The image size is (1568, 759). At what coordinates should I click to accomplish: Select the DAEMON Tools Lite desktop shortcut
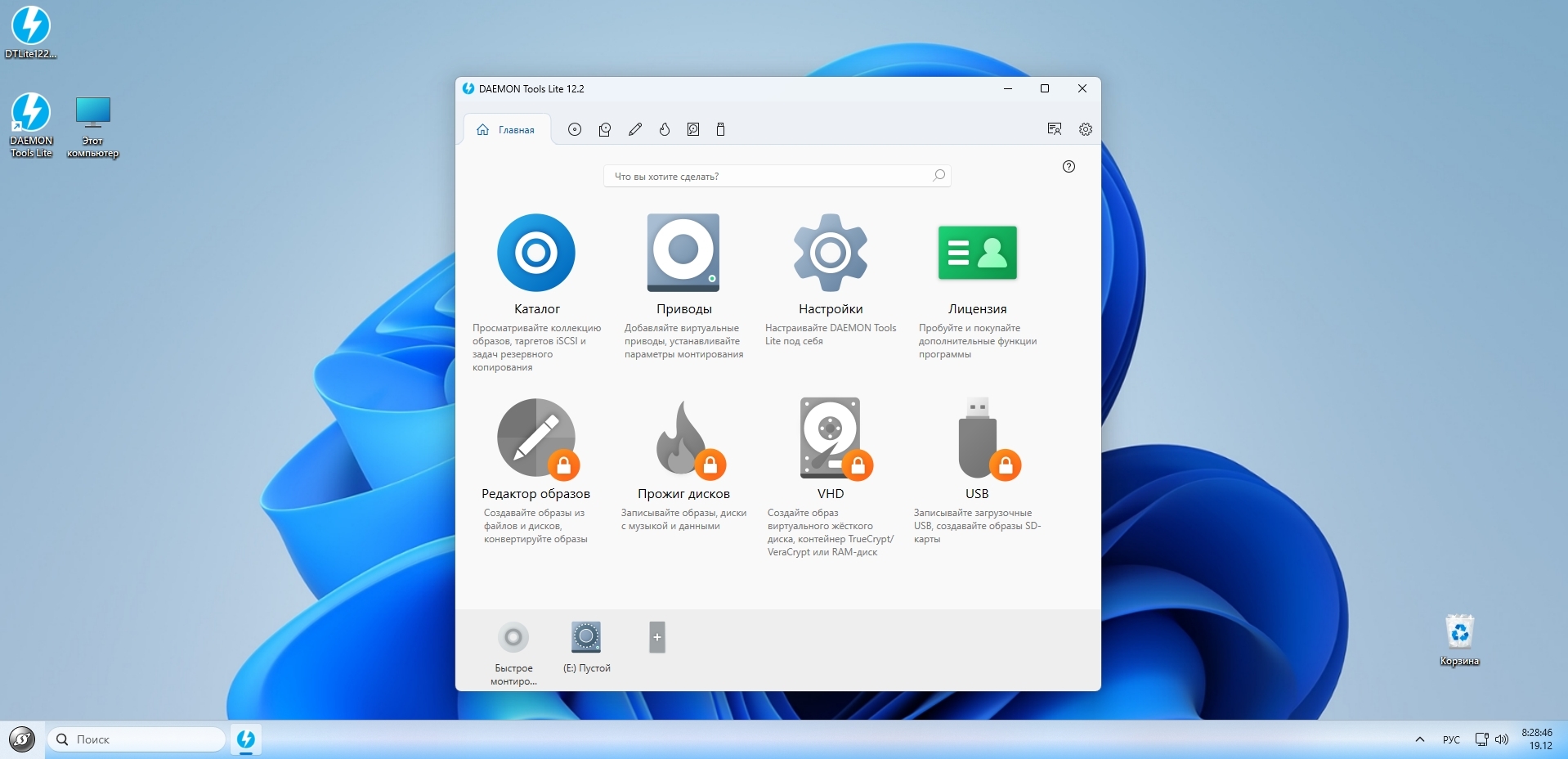31,125
